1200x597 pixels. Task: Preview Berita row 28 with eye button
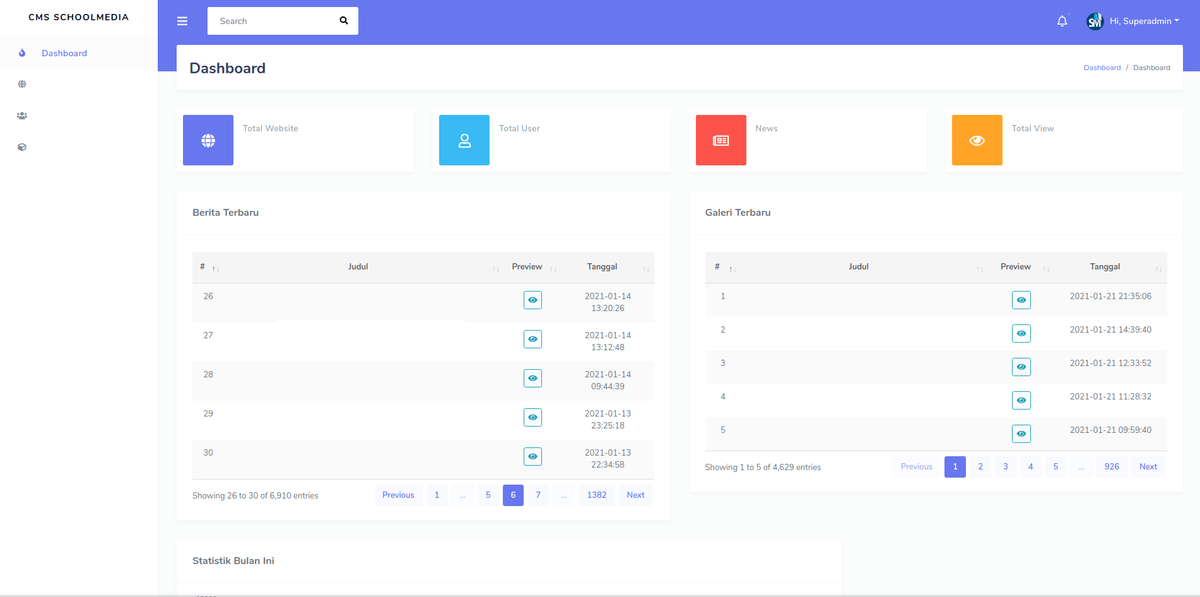(x=533, y=378)
